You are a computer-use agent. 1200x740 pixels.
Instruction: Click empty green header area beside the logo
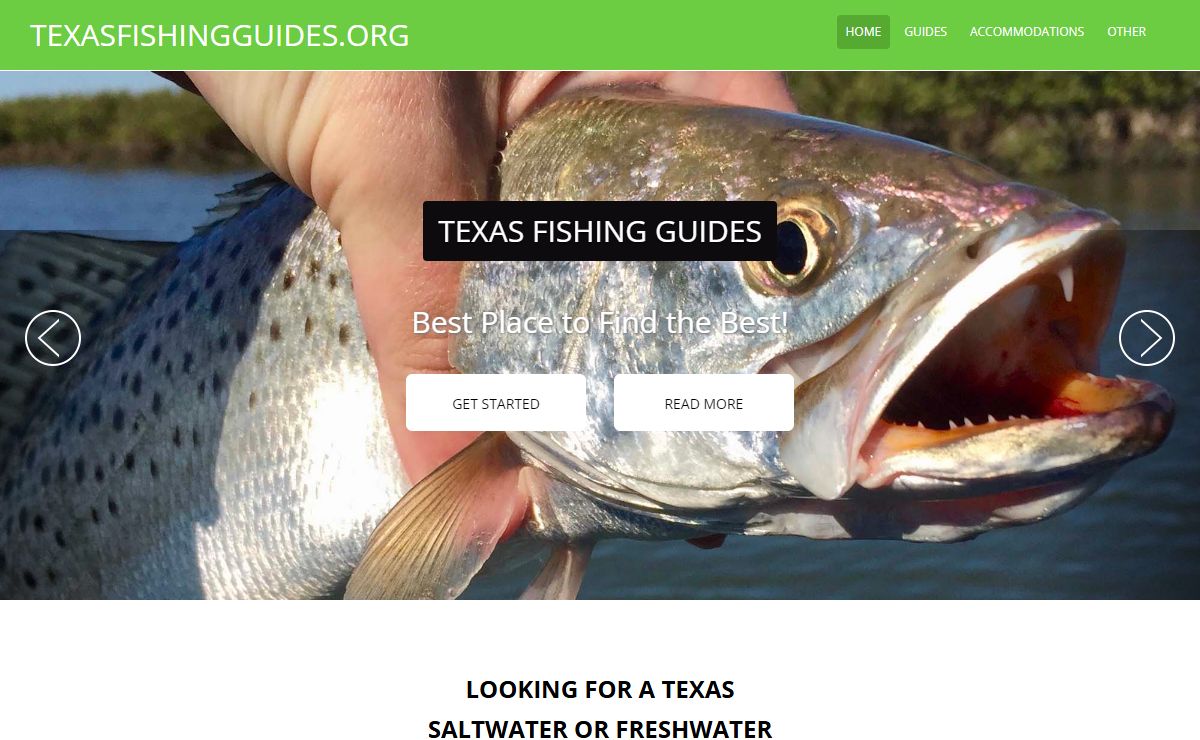(620, 35)
